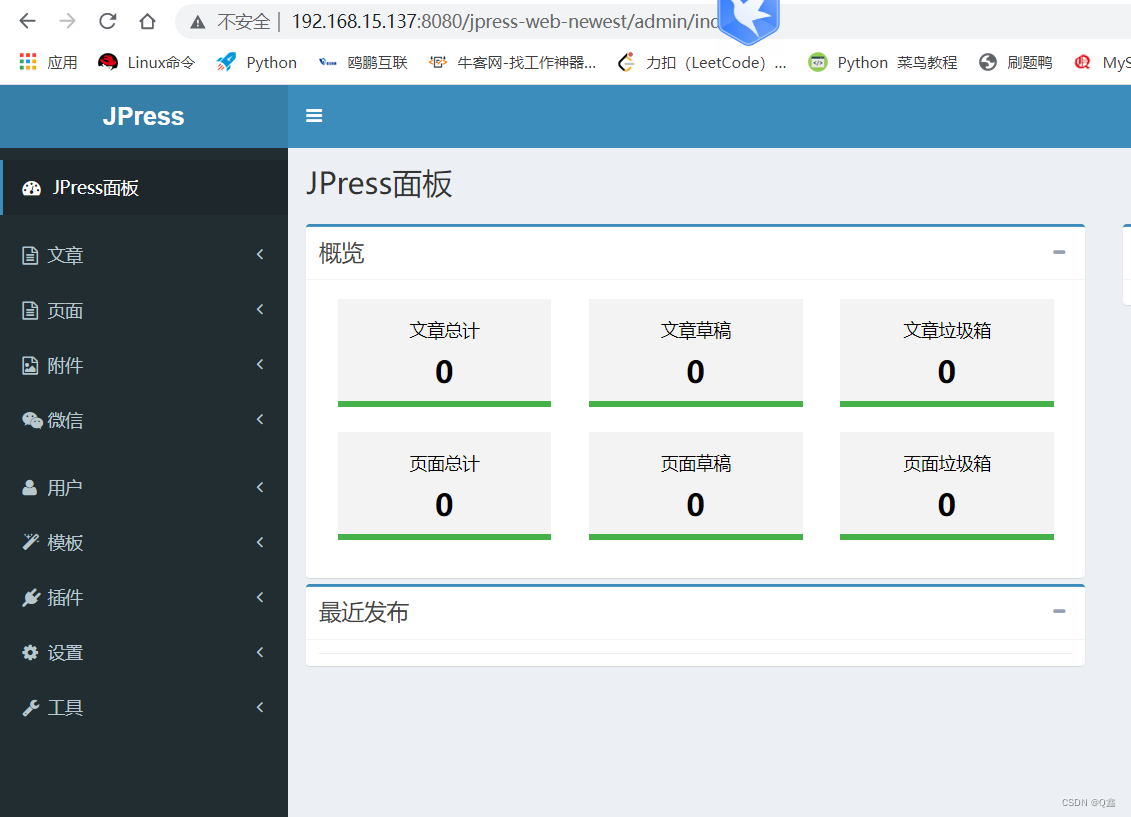Click the 工具 (Tools) wrench icon
This screenshot has width=1131, height=817.
point(30,707)
